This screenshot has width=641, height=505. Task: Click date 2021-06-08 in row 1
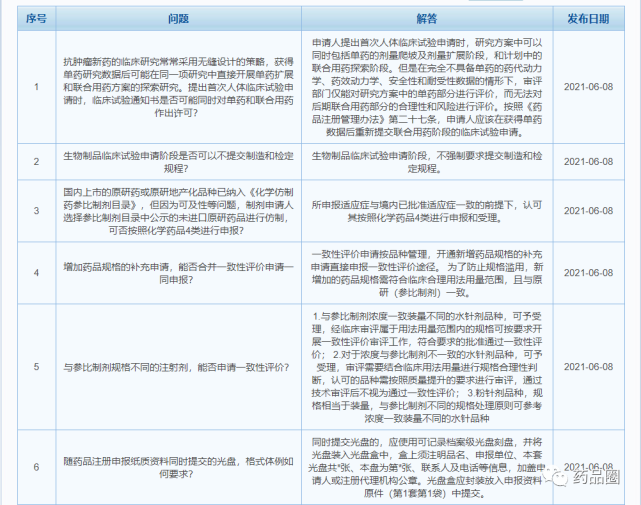pyautogui.click(x=589, y=87)
